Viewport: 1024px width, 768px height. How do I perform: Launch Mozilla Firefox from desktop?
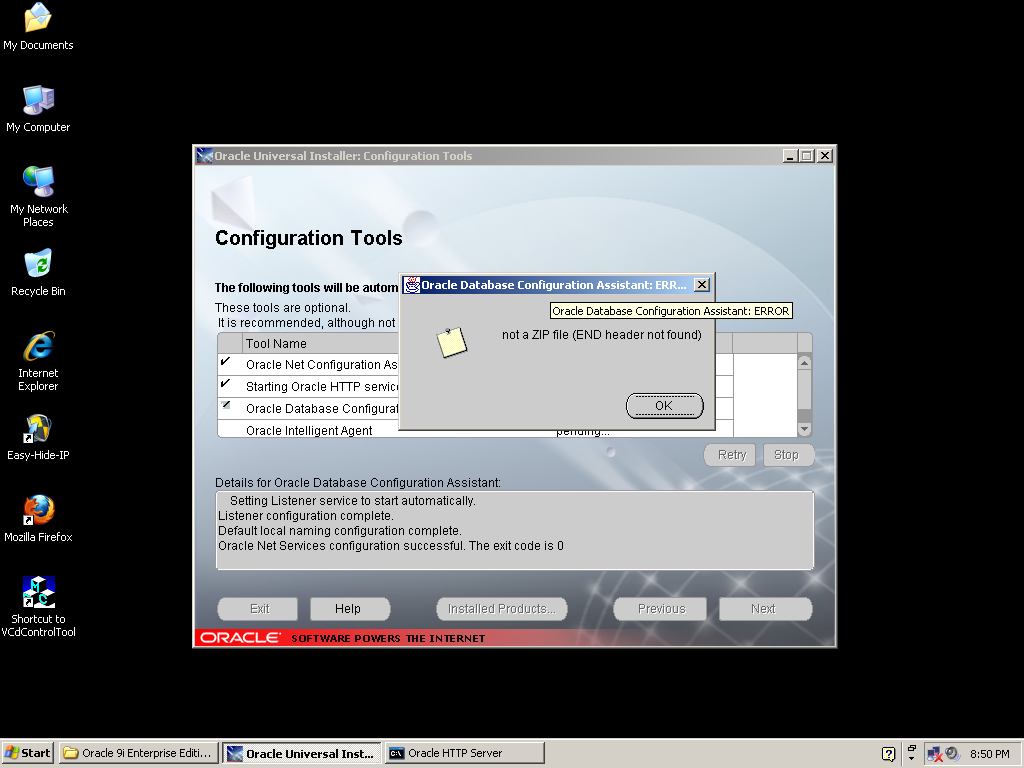click(38, 511)
